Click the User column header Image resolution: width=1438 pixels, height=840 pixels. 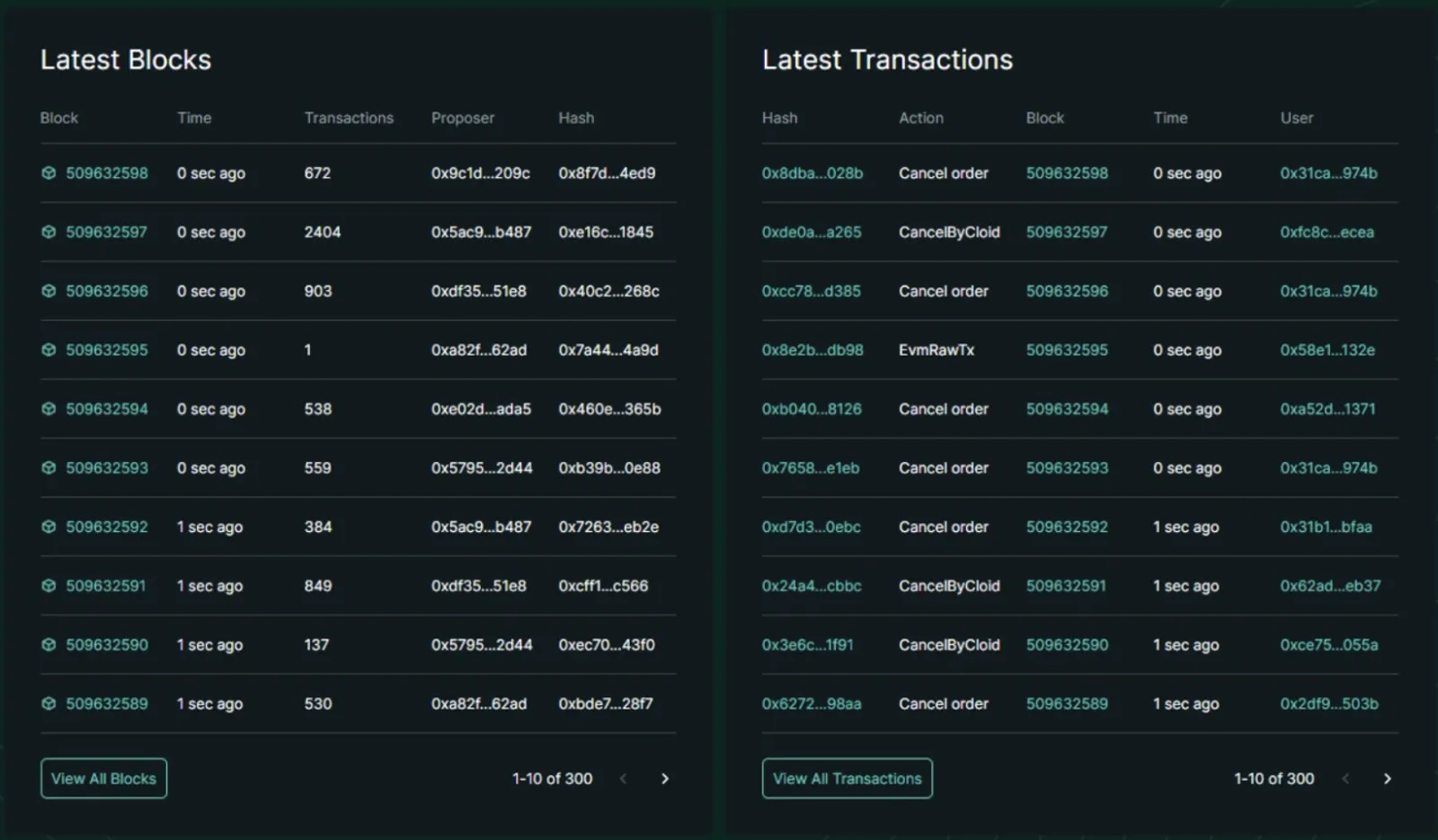1297,118
